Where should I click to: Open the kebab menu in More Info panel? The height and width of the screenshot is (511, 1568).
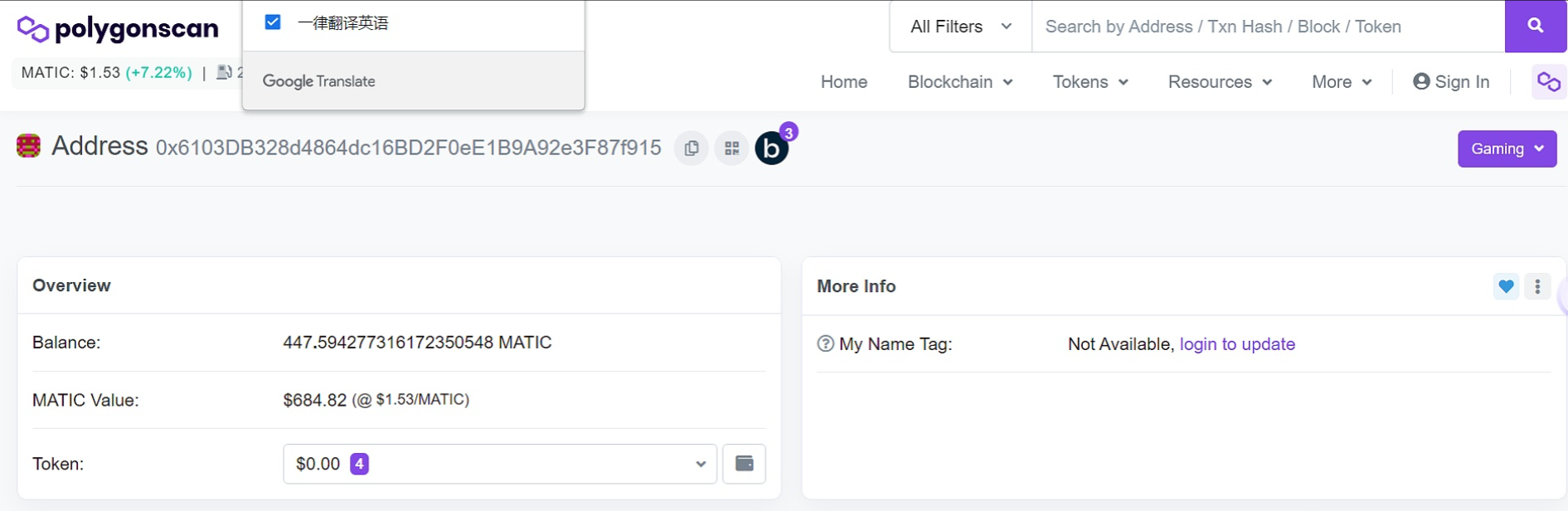1538,286
